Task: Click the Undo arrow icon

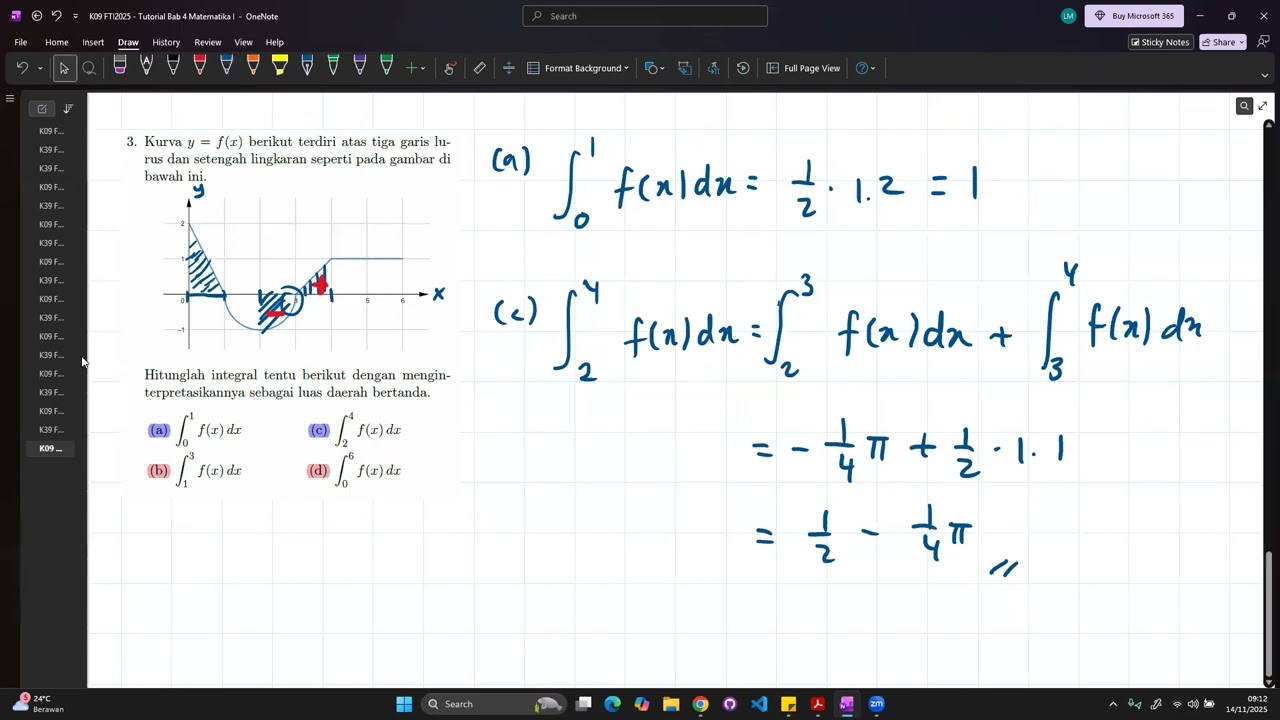Action: pos(22,68)
